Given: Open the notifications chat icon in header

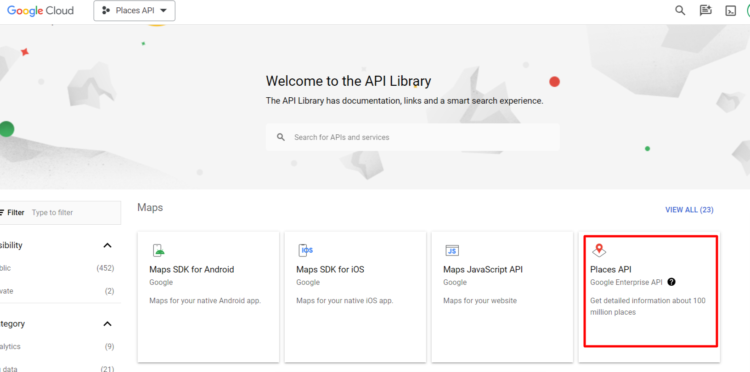Looking at the screenshot, I should [x=706, y=11].
